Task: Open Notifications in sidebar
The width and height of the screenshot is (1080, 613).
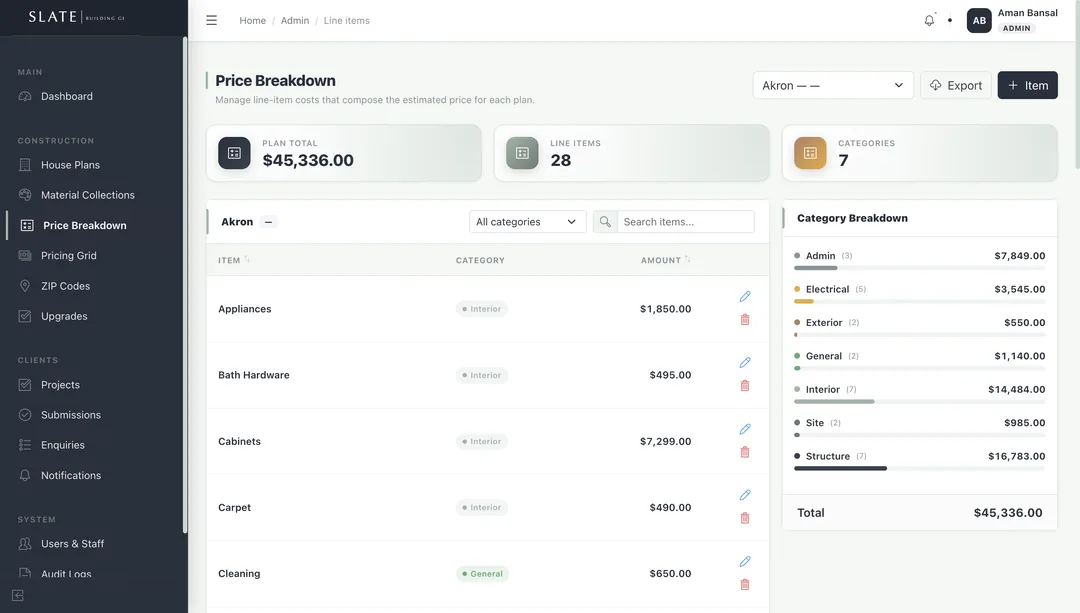Action: [x=70, y=476]
